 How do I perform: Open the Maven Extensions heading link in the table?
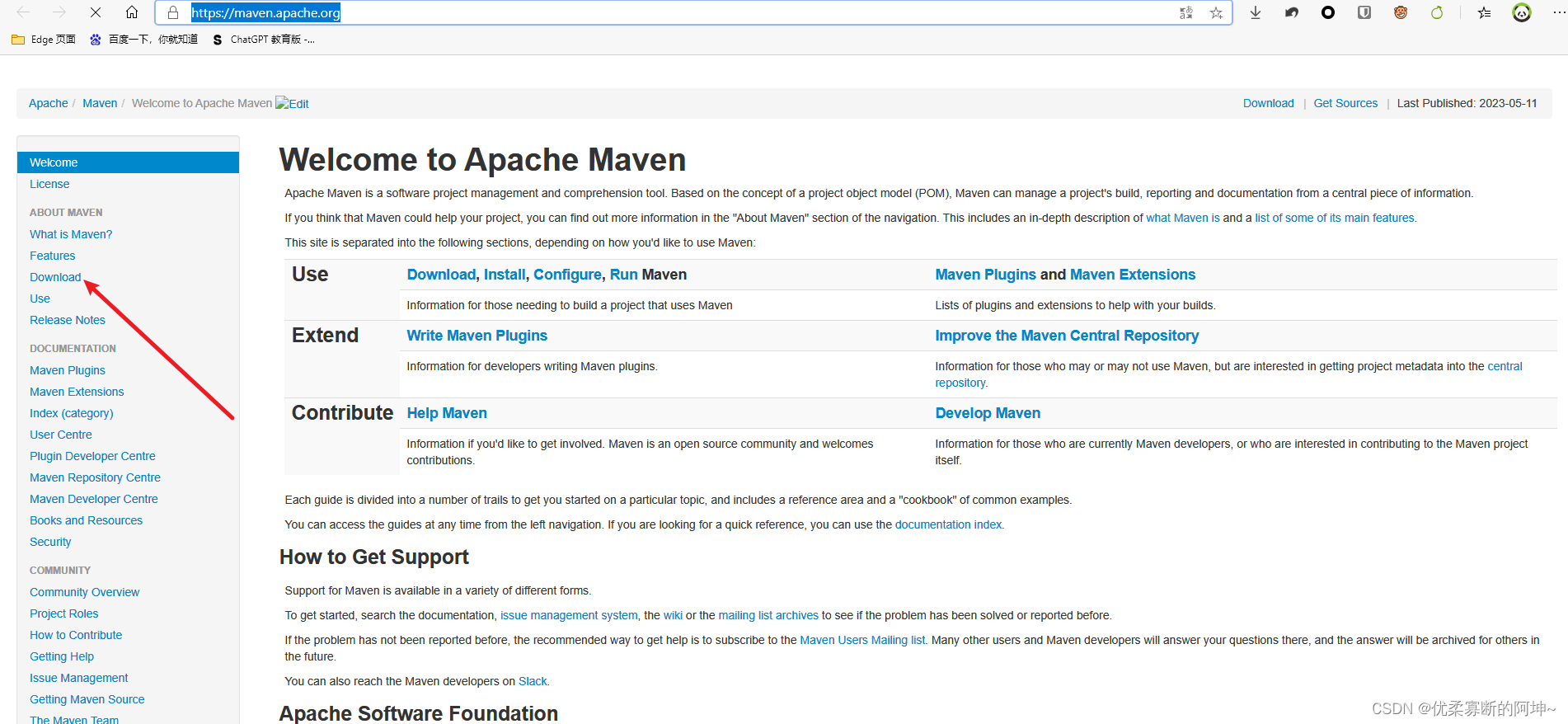point(1133,275)
